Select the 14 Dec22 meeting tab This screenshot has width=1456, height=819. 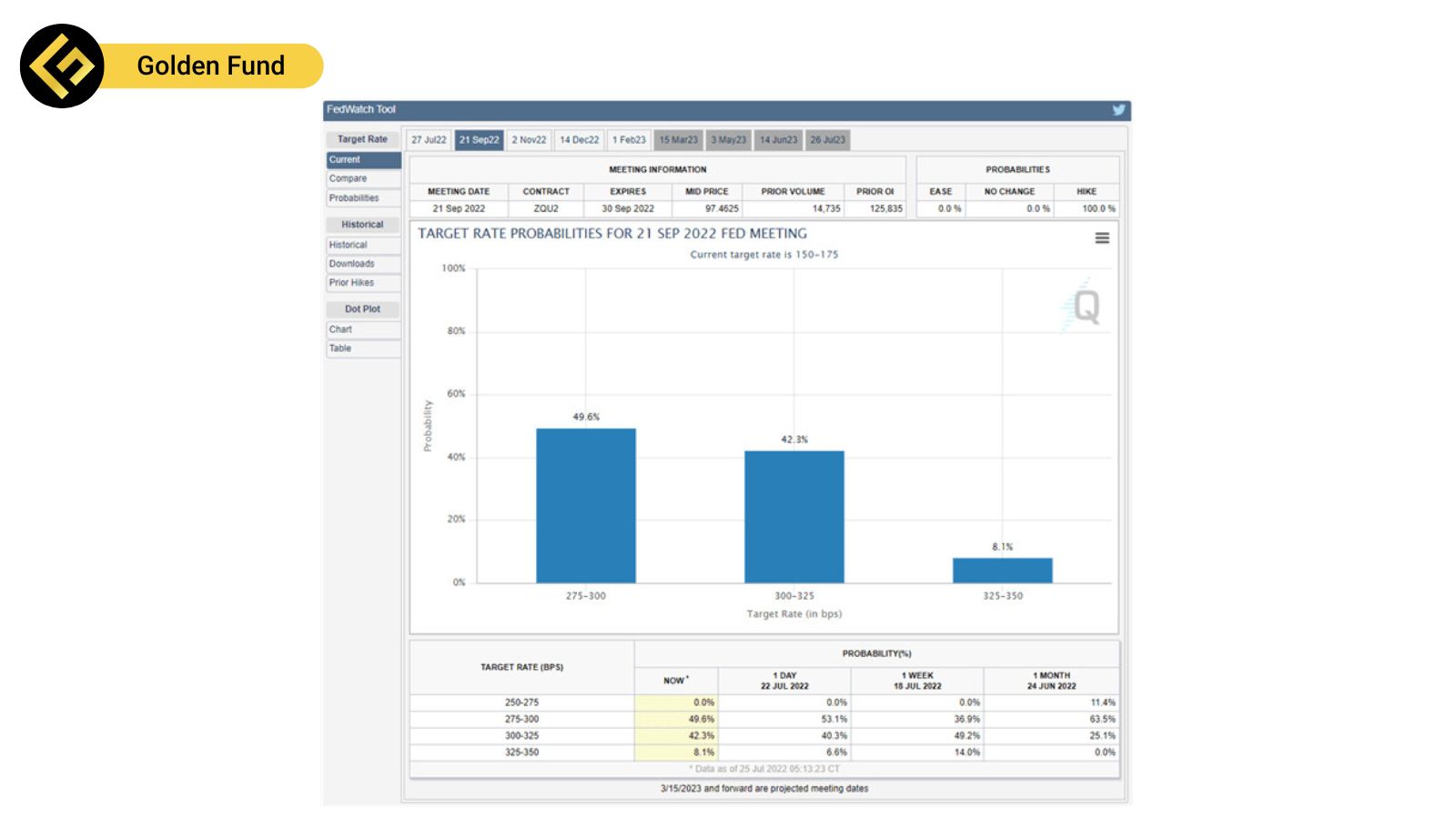579,140
